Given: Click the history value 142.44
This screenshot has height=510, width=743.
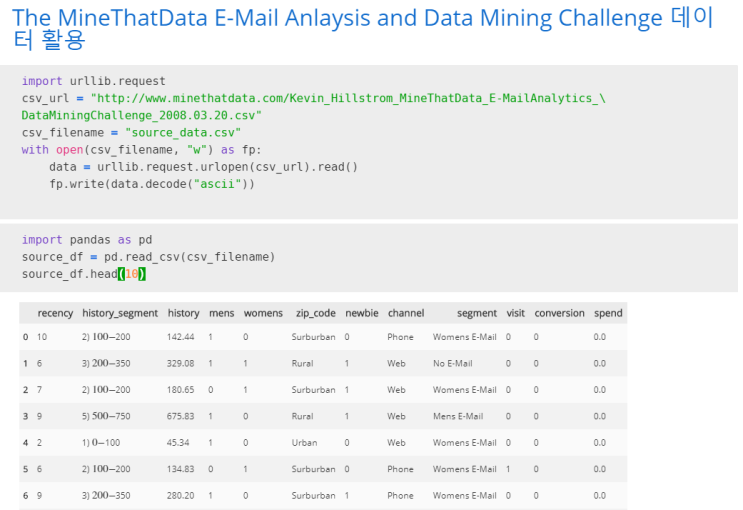Looking at the screenshot, I should 181,337.
